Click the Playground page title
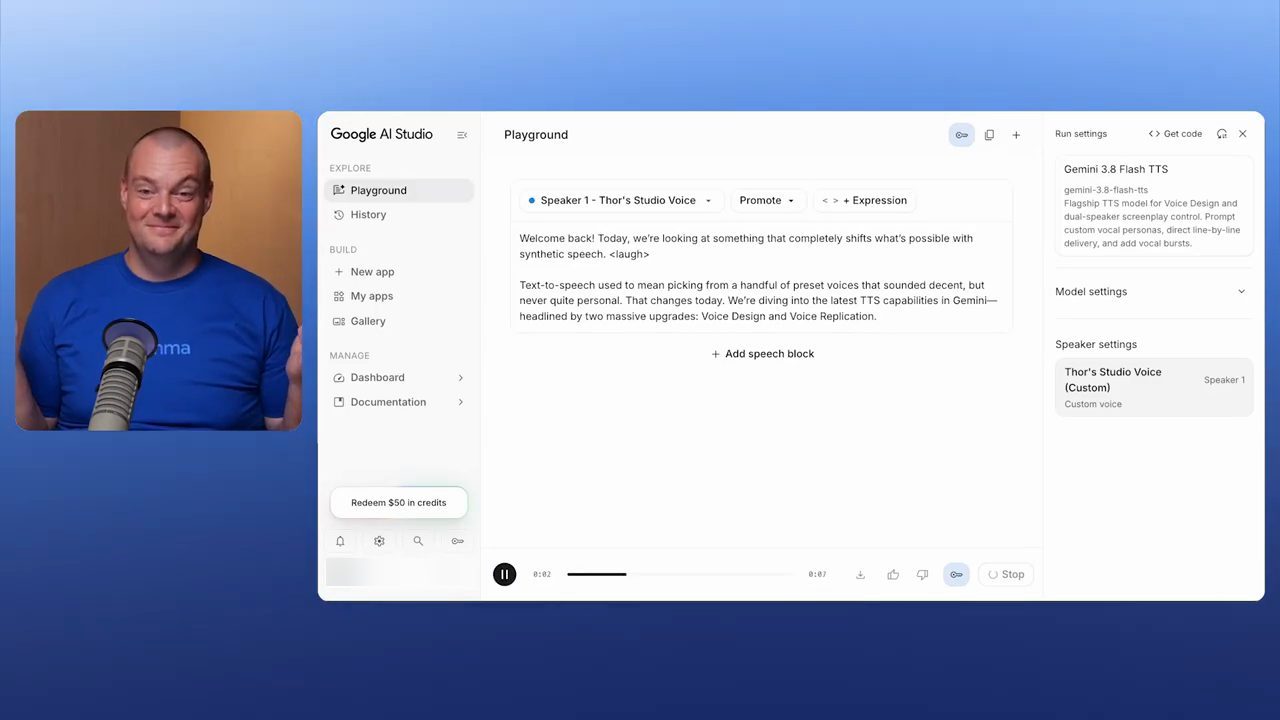 pyautogui.click(x=536, y=135)
